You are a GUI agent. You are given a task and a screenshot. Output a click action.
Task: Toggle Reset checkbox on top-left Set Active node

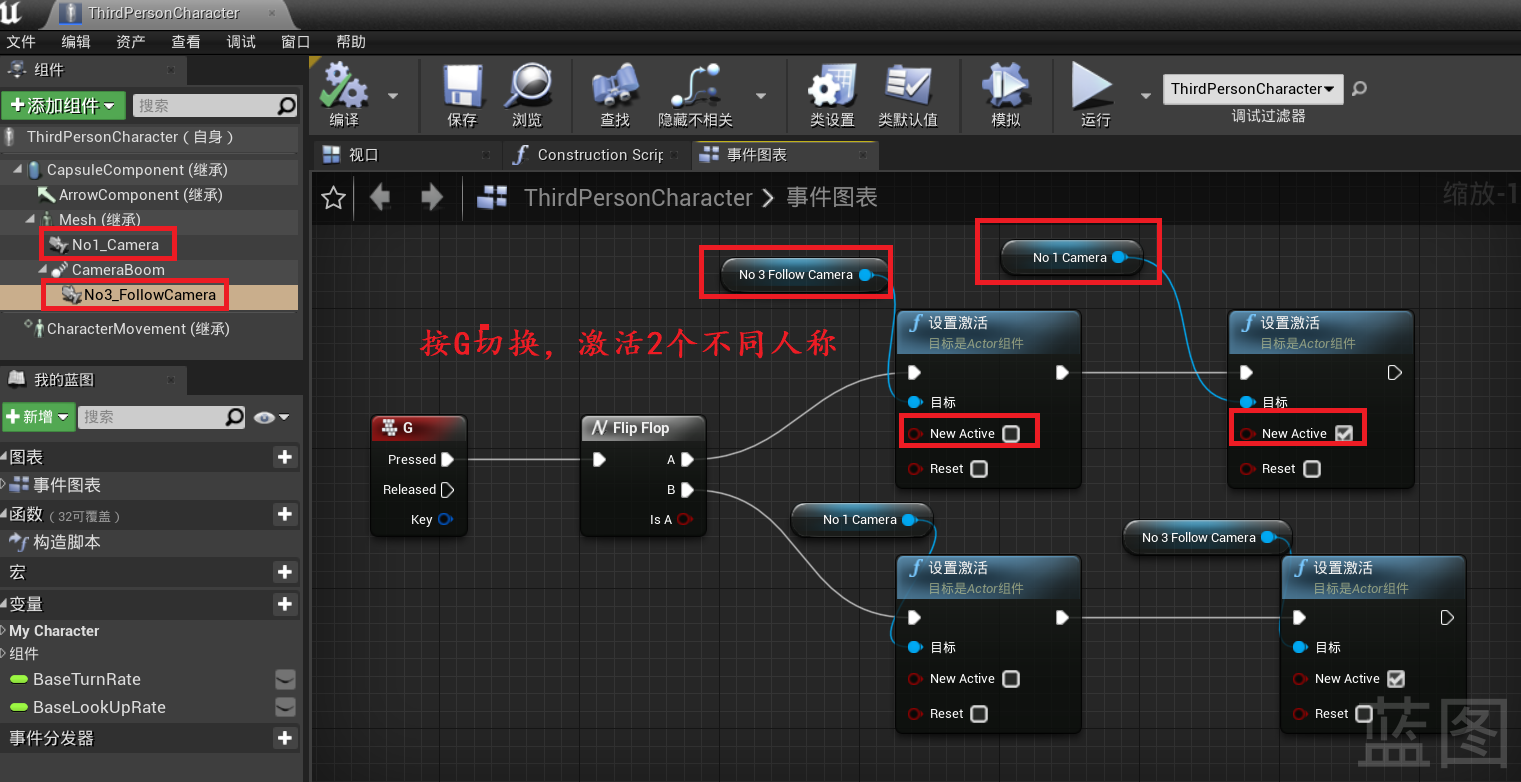[x=979, y=468]
